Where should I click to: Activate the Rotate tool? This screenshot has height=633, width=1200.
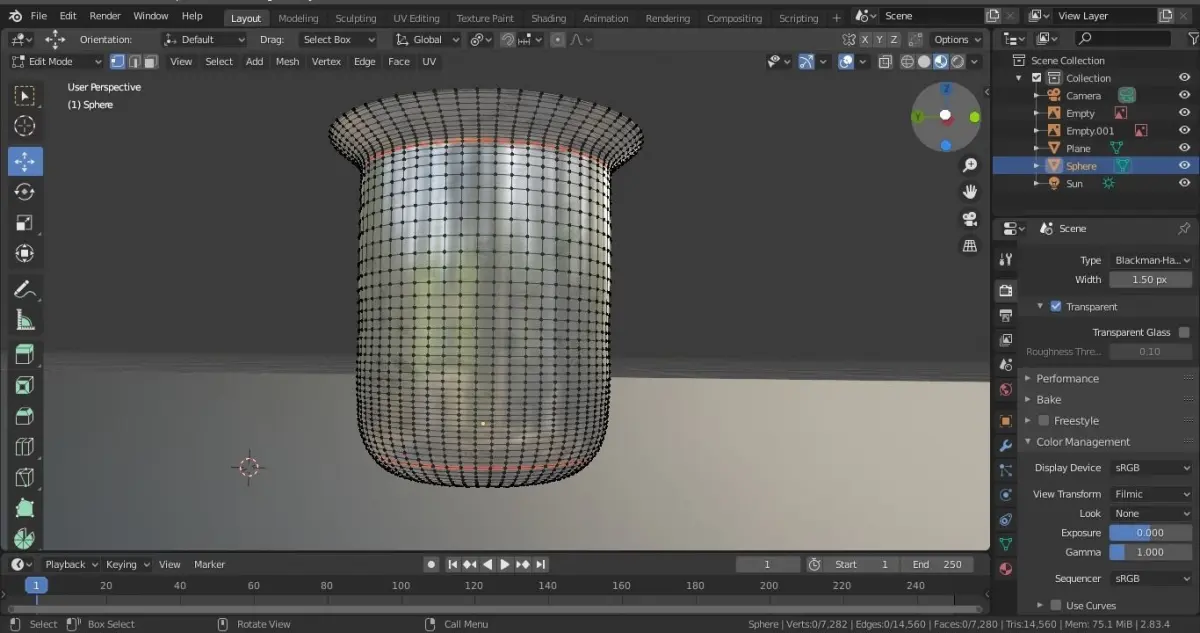click(25, 192)
